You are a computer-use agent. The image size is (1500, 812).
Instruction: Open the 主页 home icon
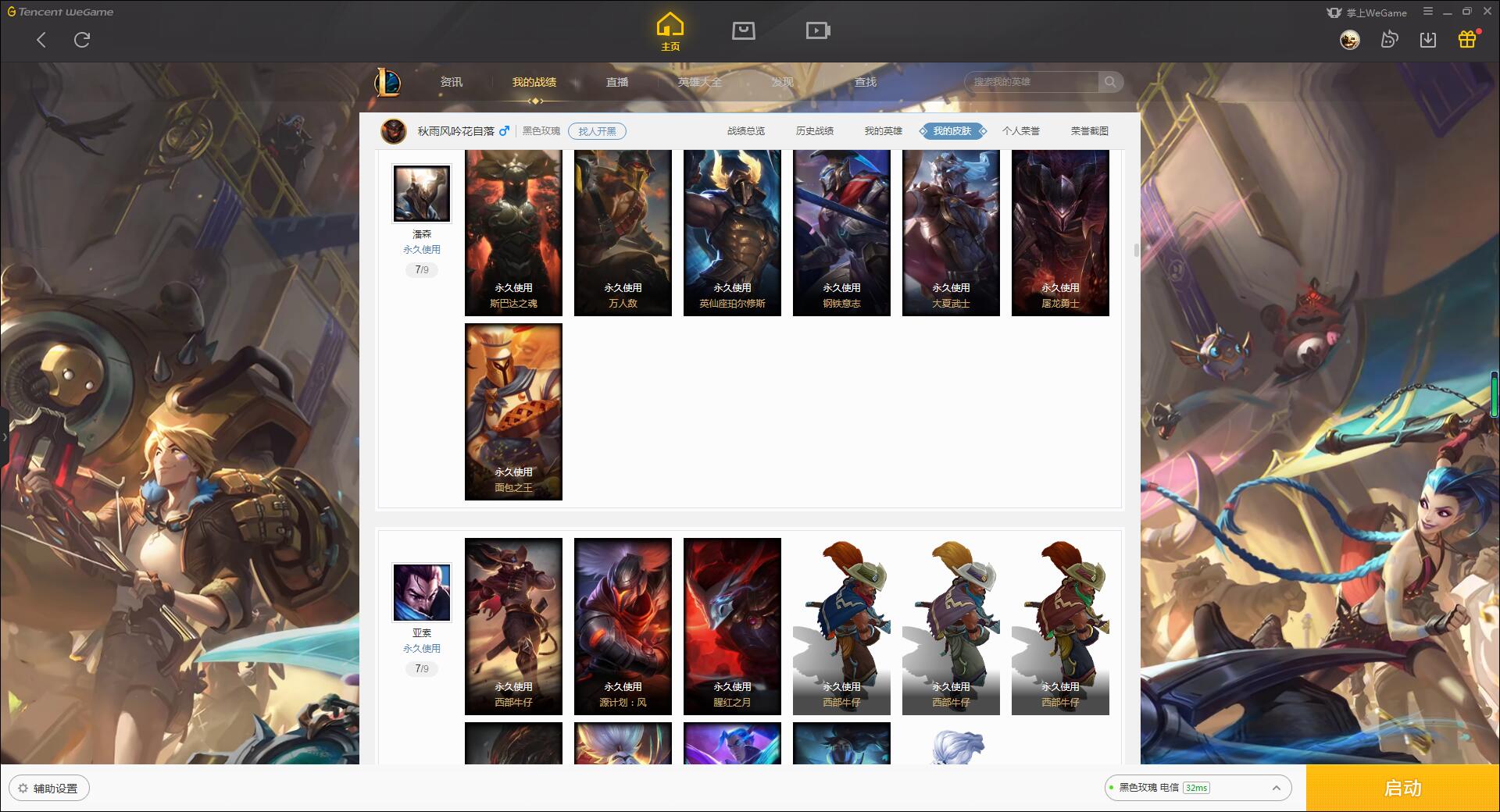670,32
